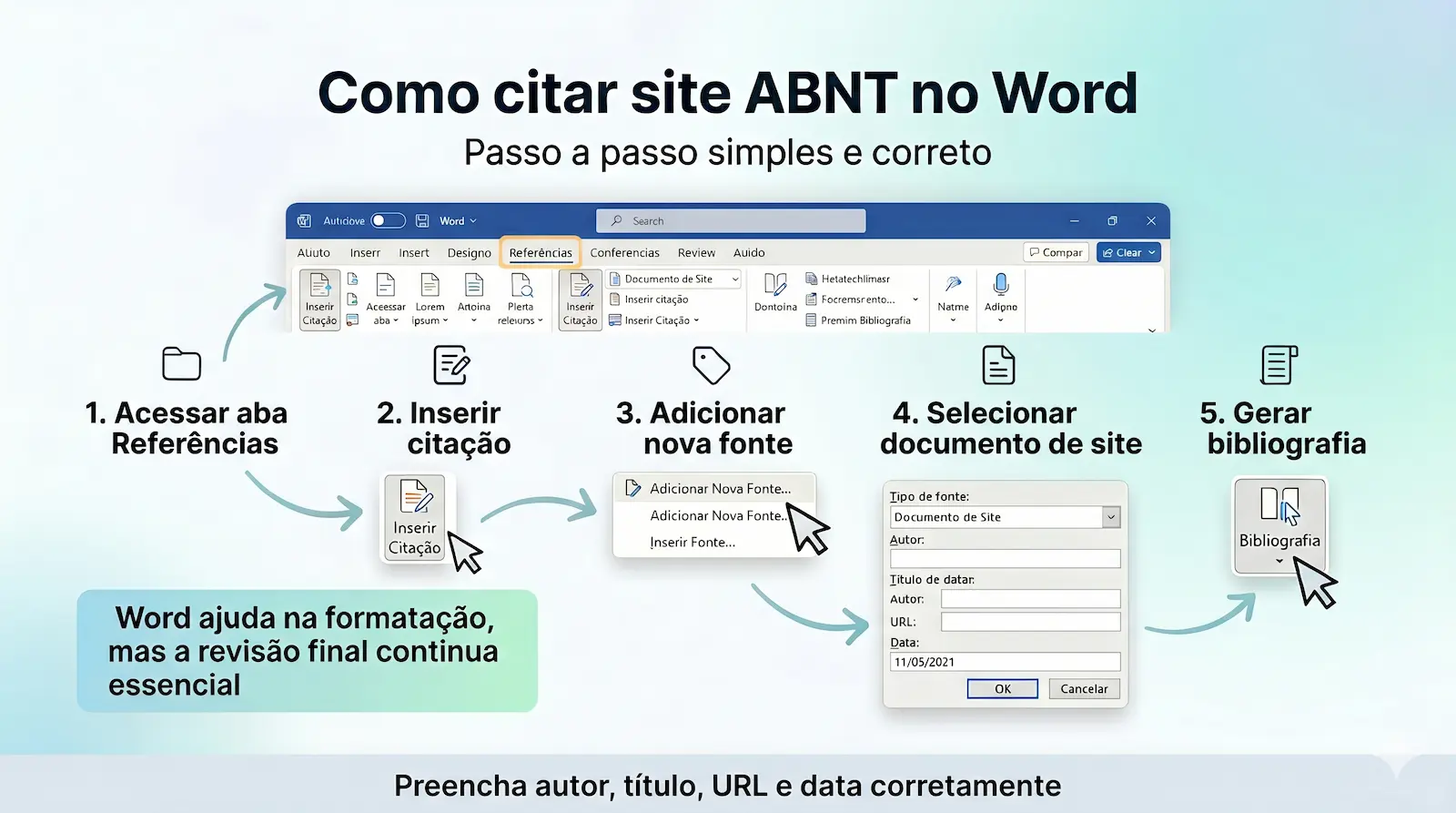
Task: Click the Hetatechlimasr ribbon item
Action: [x=847, y=279]
